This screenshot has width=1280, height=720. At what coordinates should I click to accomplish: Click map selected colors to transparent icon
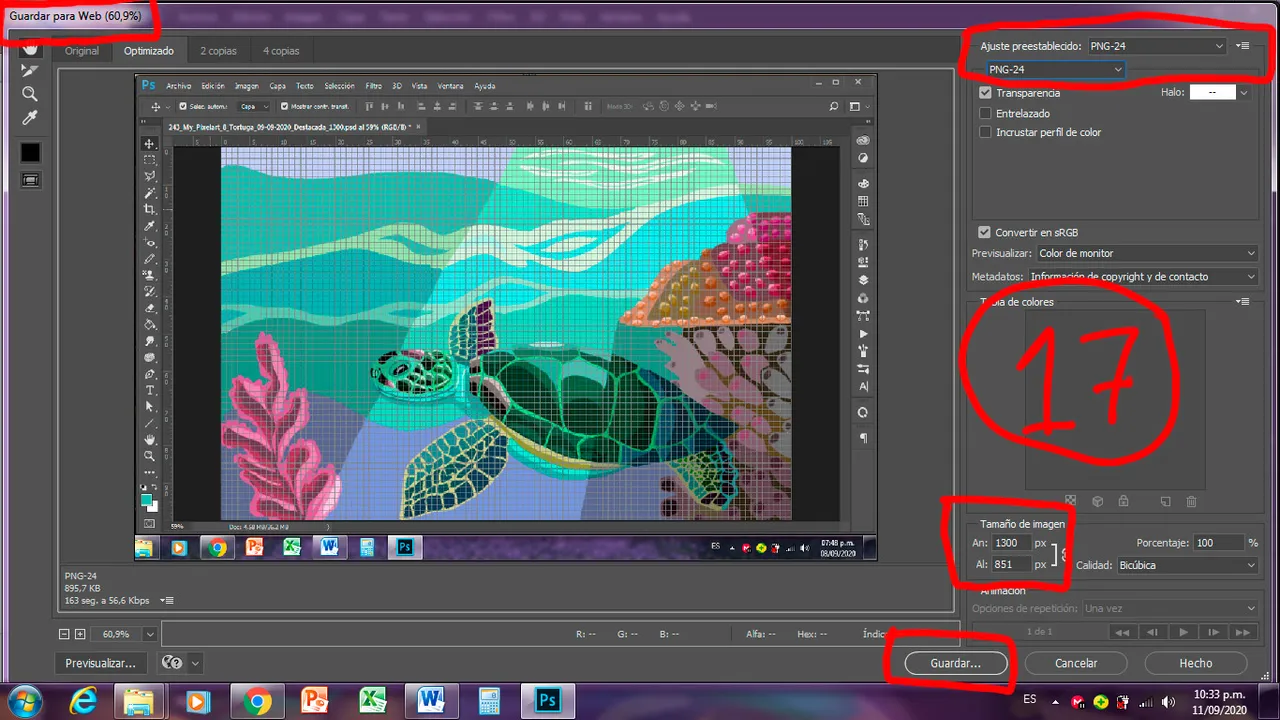pos(1070,501)
